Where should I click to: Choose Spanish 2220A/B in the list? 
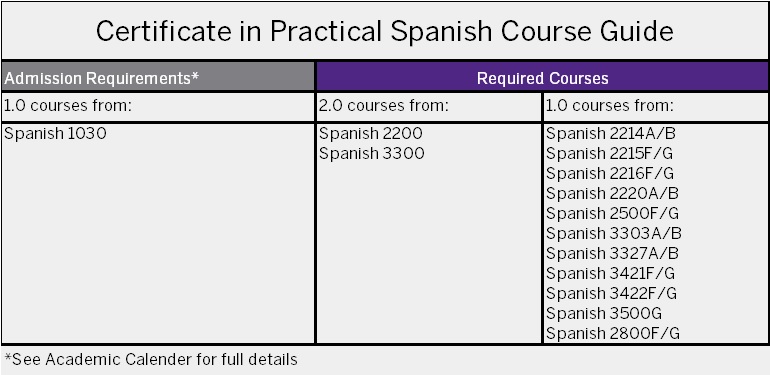[x=612, y=193]
